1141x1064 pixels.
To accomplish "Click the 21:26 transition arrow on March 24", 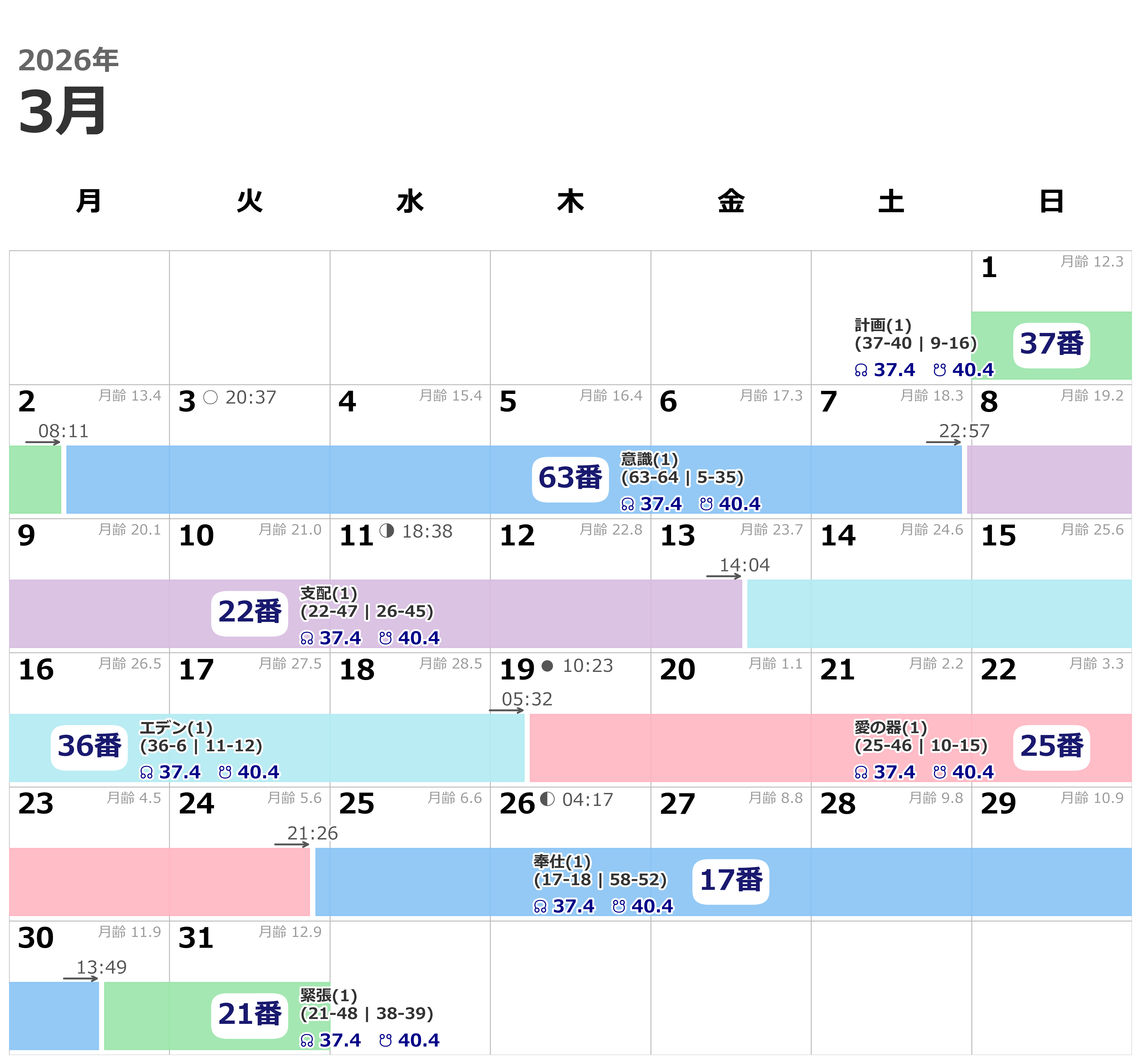I will click(292, 844).
